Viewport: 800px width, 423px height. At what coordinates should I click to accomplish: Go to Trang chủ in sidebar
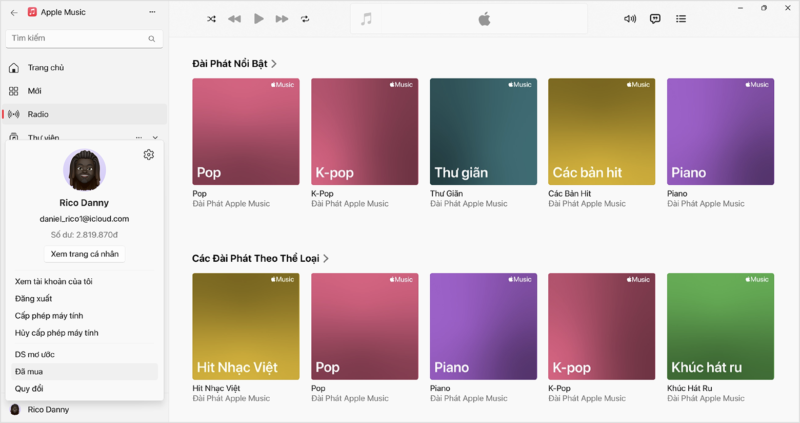[84, 67]
